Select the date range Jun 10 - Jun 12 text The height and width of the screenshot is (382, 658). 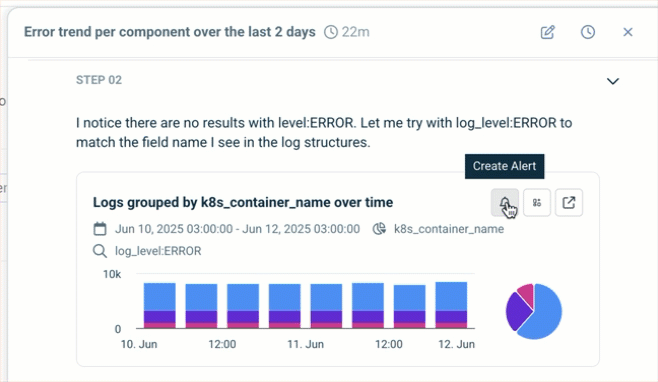coord(238,229)
